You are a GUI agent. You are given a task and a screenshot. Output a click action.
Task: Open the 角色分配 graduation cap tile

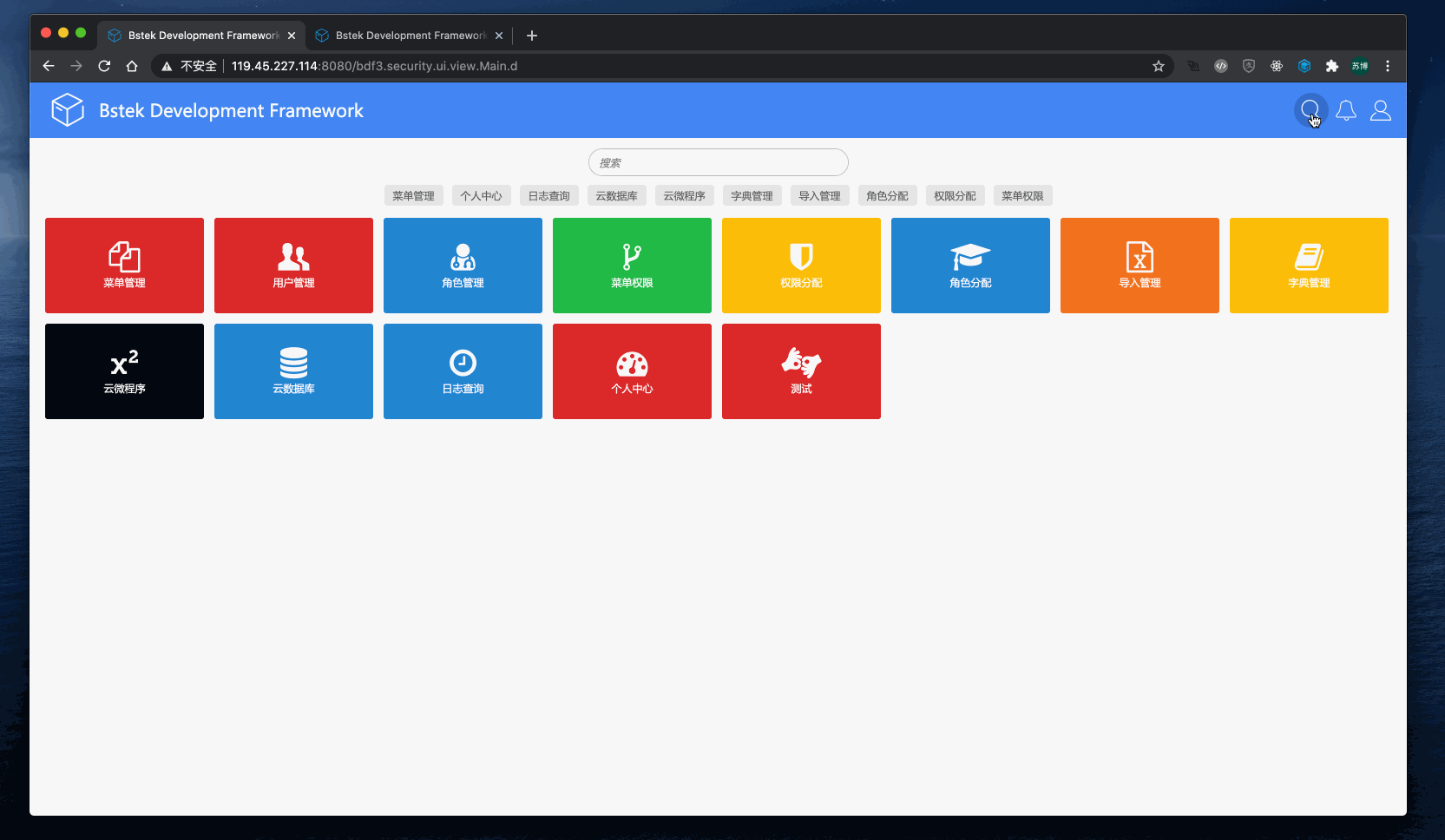click(x=970, y=266)
